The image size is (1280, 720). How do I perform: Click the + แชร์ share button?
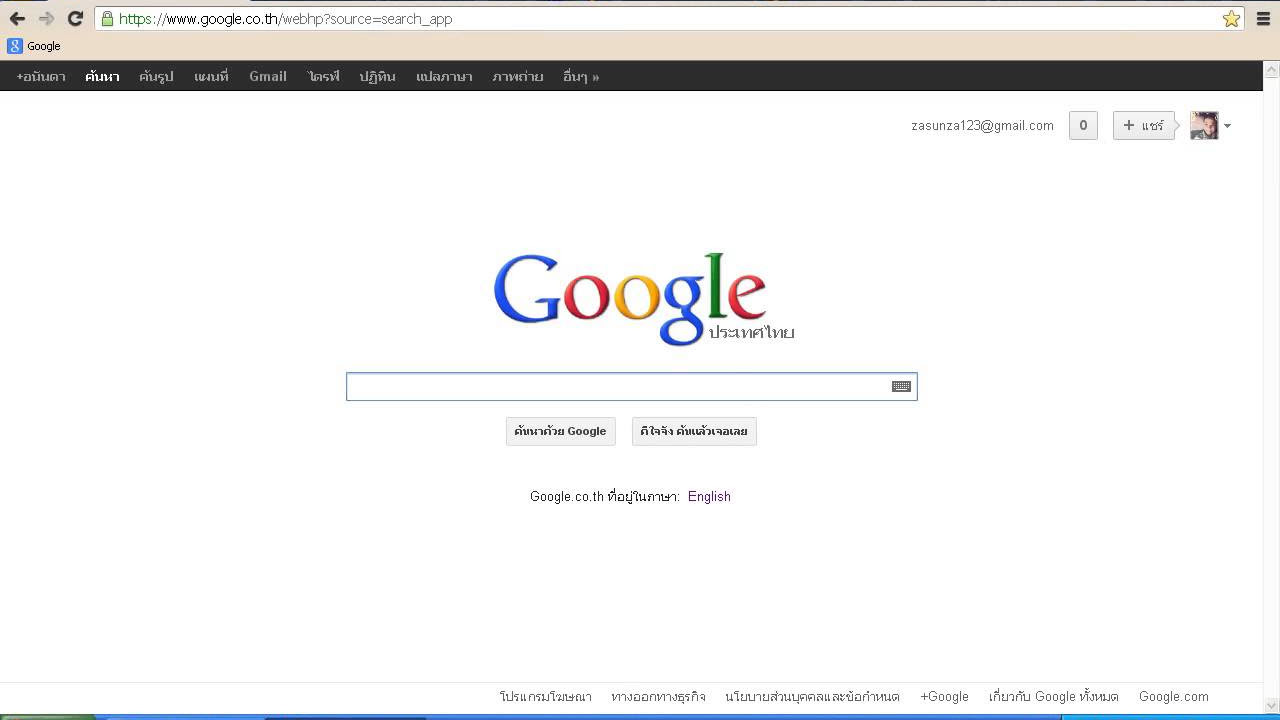(1143, 125)
